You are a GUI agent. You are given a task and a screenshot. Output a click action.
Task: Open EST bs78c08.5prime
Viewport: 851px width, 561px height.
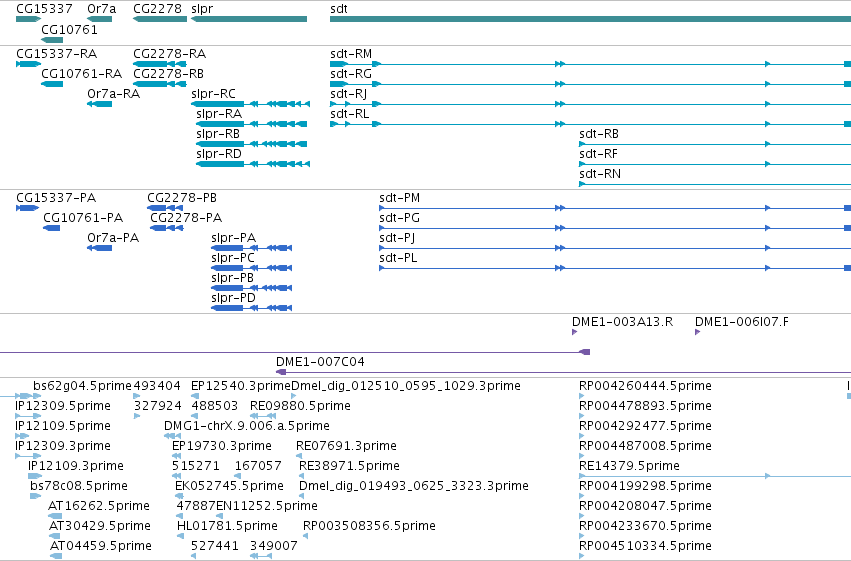[x=79, y=486]
